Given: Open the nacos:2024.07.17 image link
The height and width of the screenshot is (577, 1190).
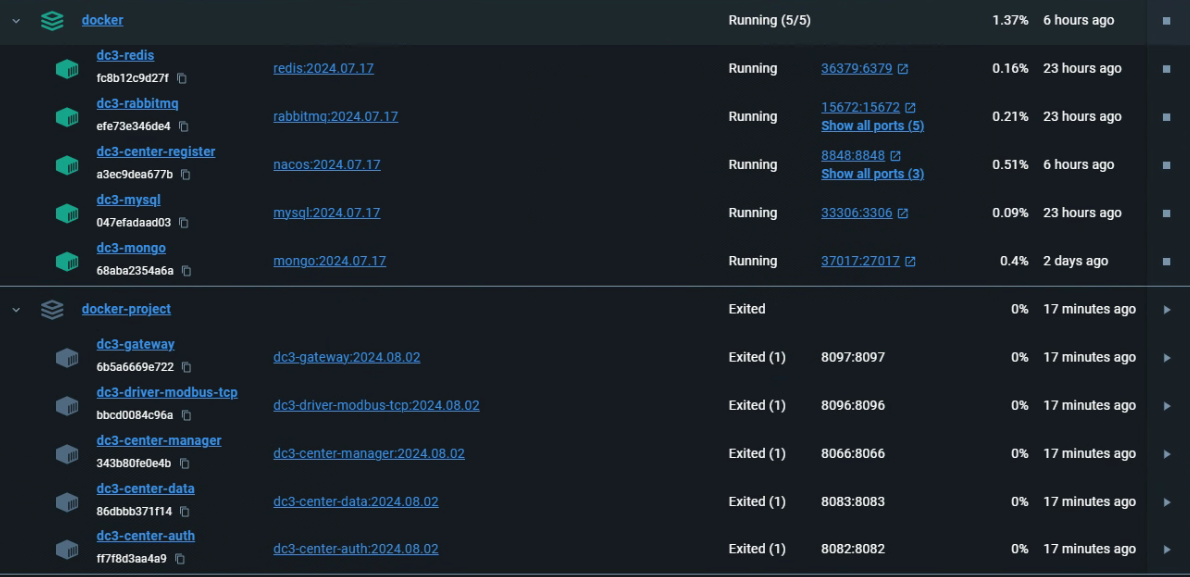Looking at the screenshot, I should [x=326, y=165].
